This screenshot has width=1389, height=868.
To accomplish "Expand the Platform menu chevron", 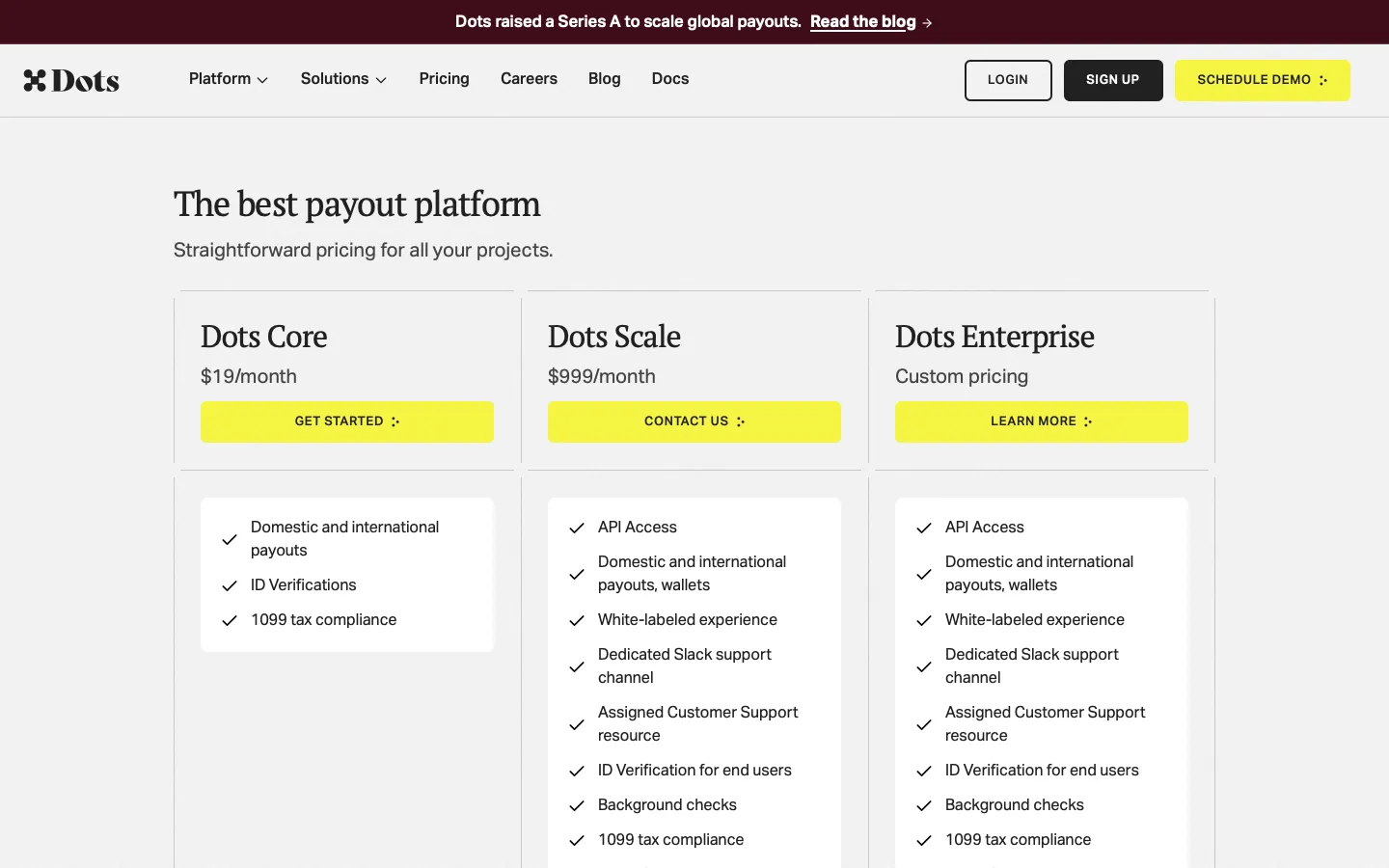I will [x=262, y=80].
